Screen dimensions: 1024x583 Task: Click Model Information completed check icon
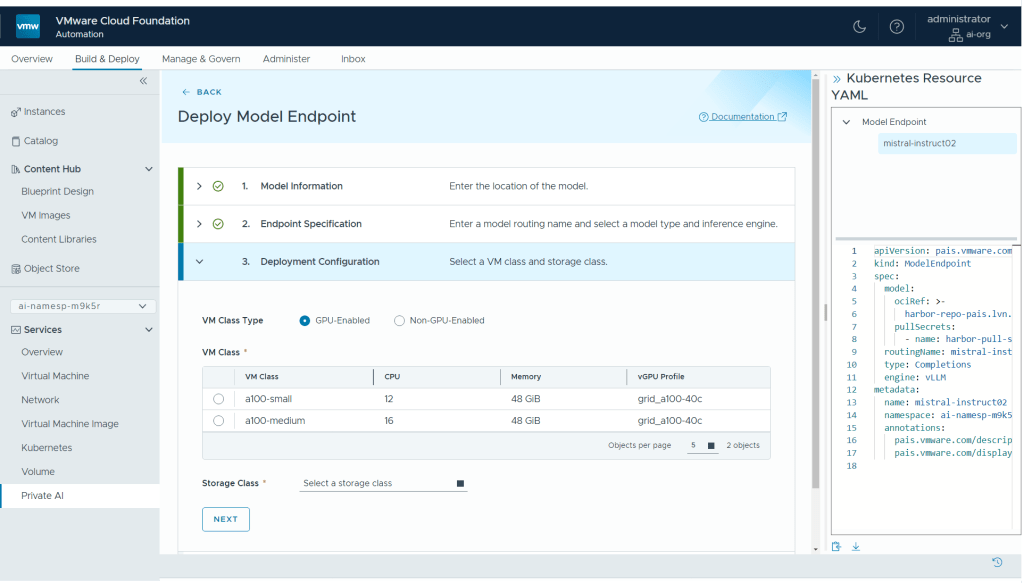pyautogui.click(x=218, y=186)
